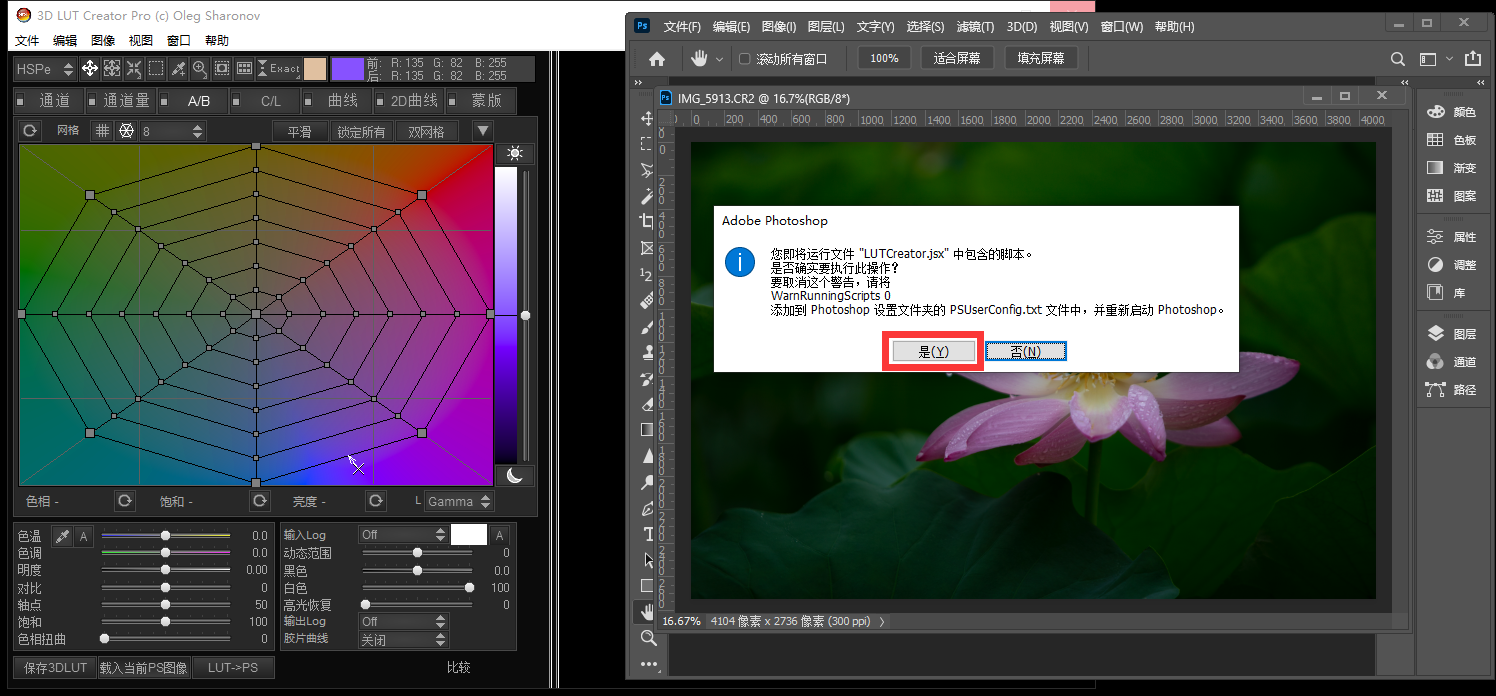Viewport: 1496px width, 696px height.
Task: Click the eyedropper tool in LUT Creator toolbar
Action: (178, 68)
